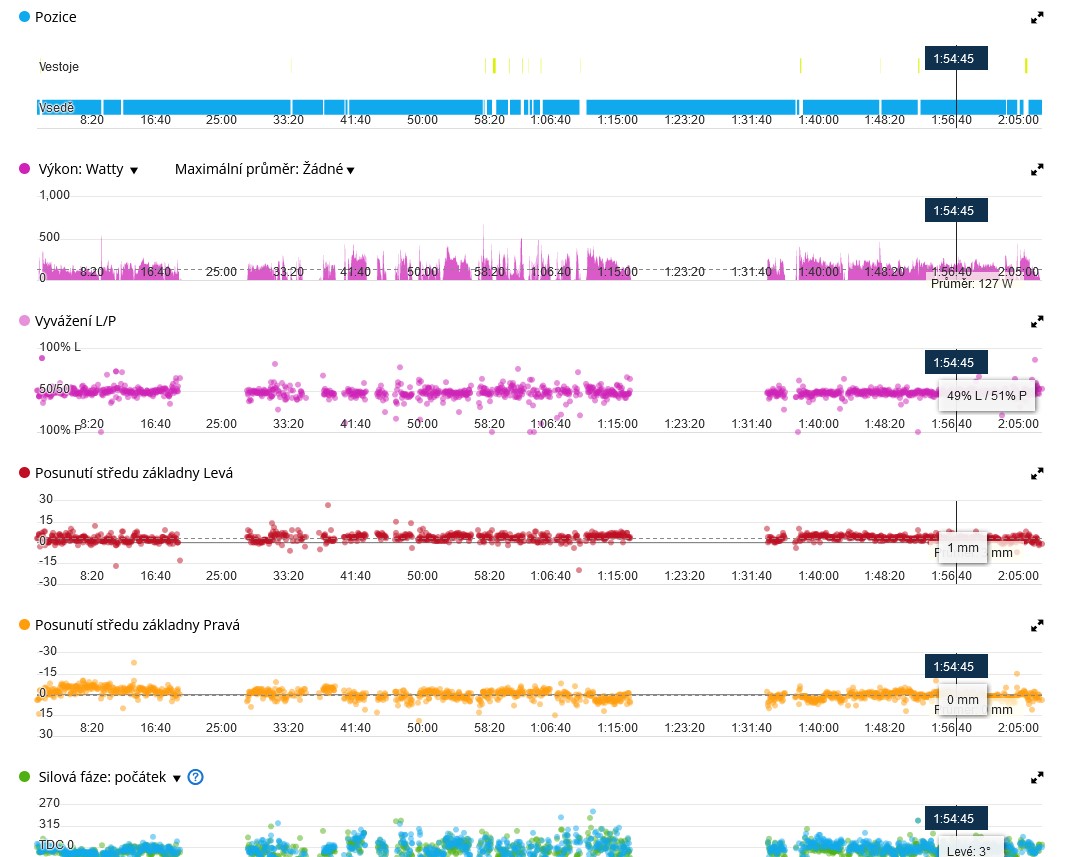Click the red Posunutí Levá color dot
Image resolution: width=1065 pixels, height=857 pixels.
tap(25, 473)
